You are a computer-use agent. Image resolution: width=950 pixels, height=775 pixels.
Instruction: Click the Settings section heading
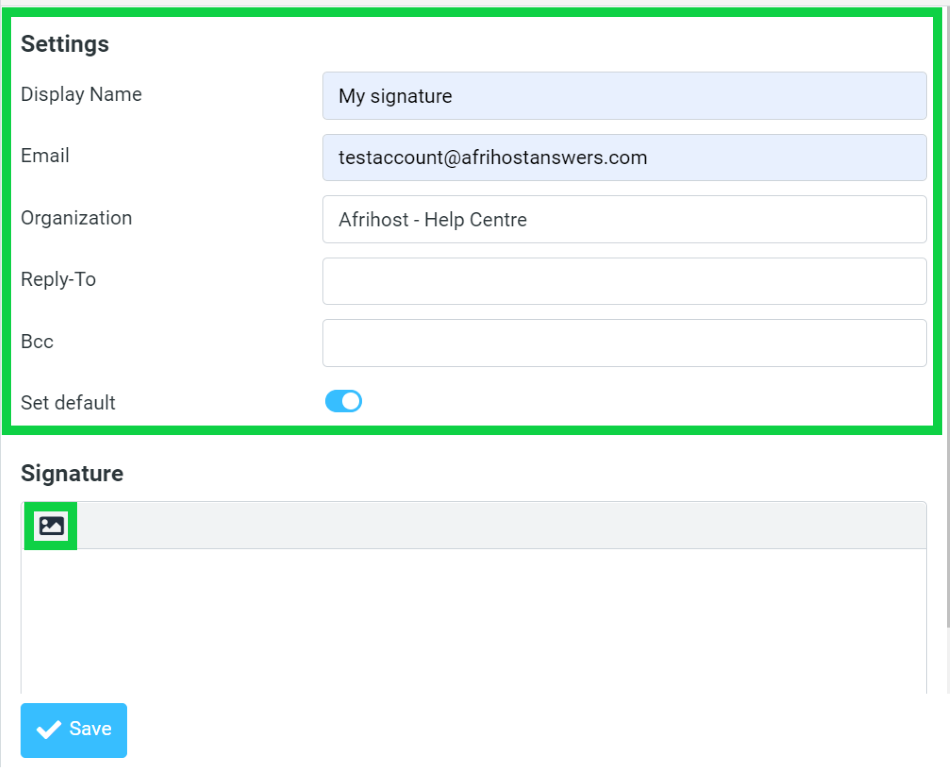[65, 44]
